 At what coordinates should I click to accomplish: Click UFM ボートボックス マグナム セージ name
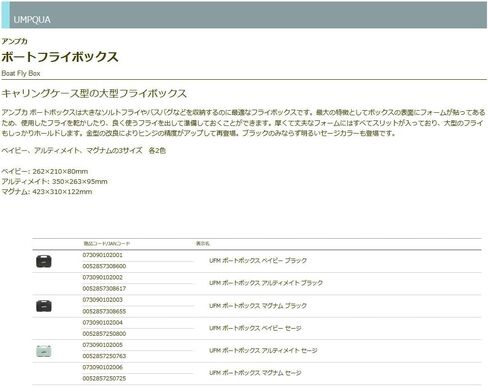pos(255,373)
